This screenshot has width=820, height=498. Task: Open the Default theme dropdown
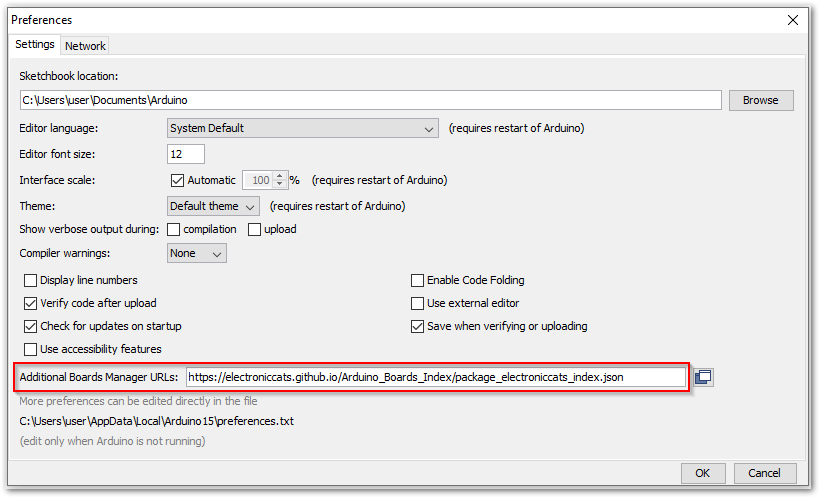(x=213, y=206)
